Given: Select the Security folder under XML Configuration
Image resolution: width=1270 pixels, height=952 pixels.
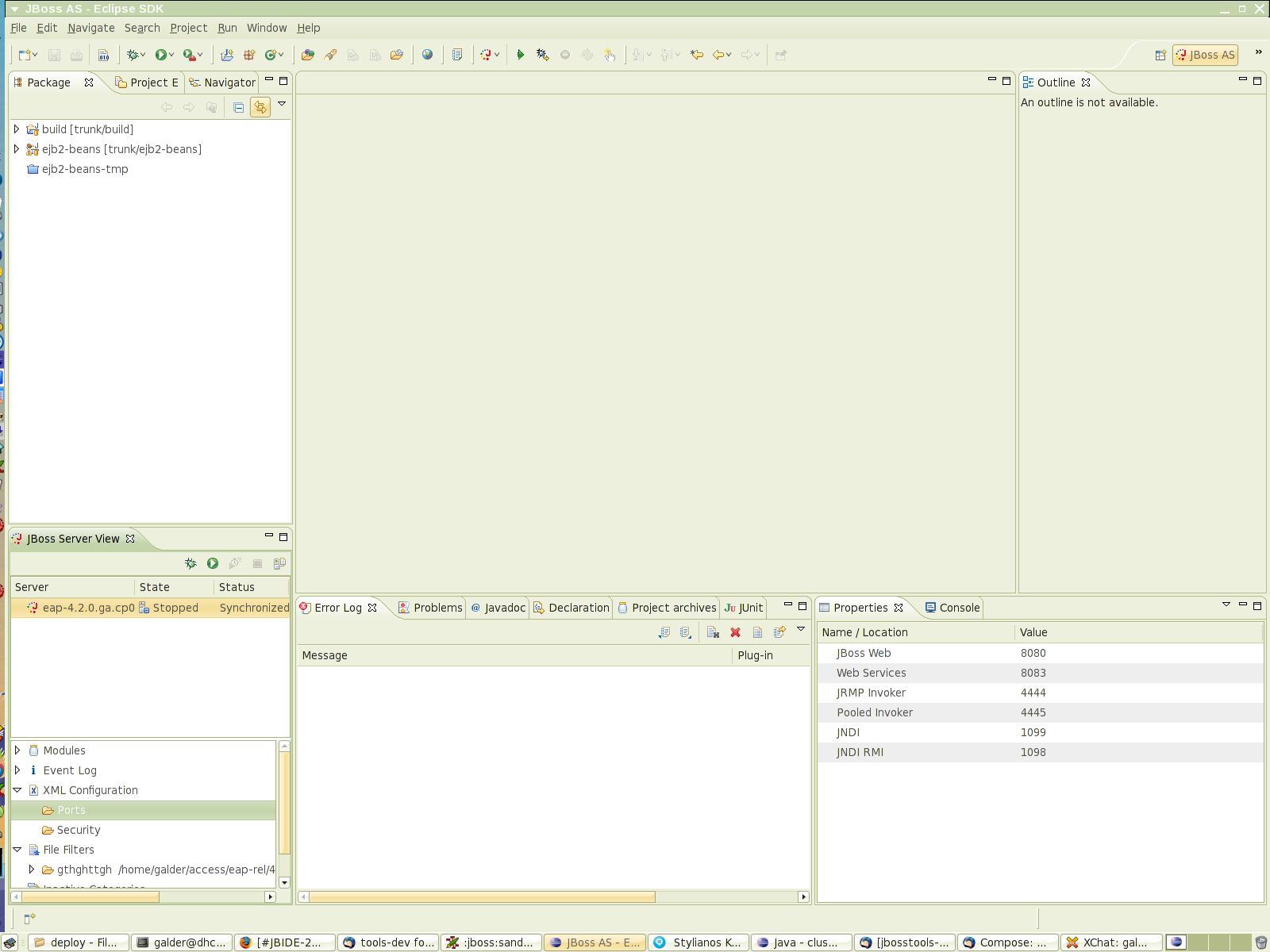Looking at the screenshot, I should 79,830.
